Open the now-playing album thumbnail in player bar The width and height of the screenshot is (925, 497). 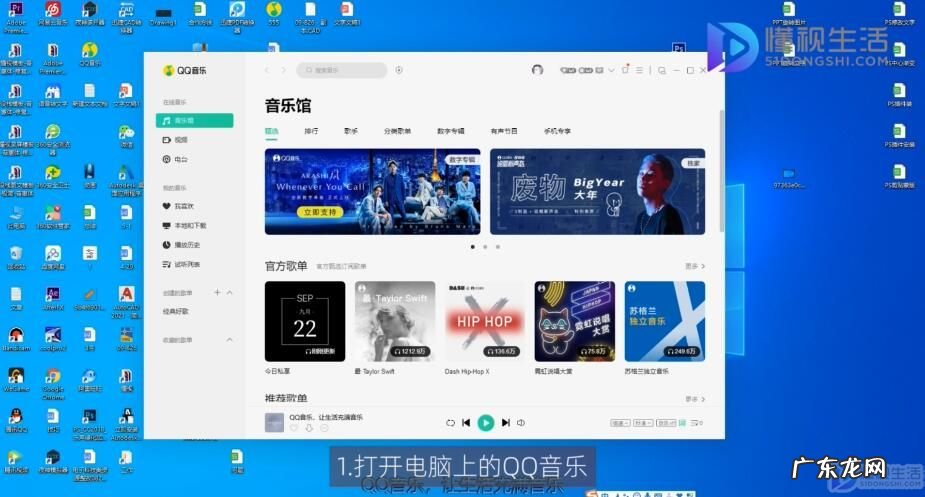(274, 423)
